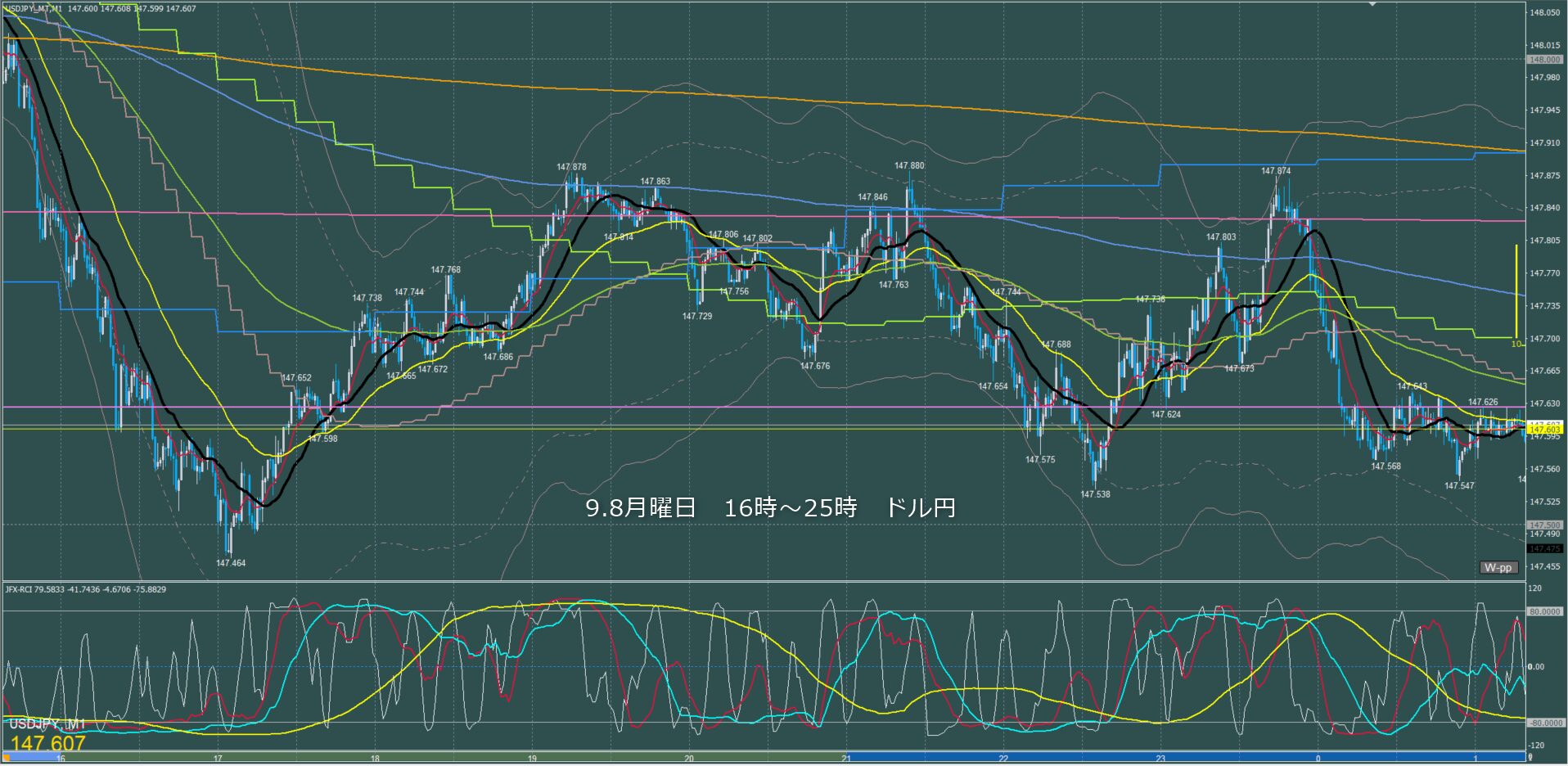Click the 0 hour mark on time axis
Screen dimensions: 1568x766
point(1318,759)
